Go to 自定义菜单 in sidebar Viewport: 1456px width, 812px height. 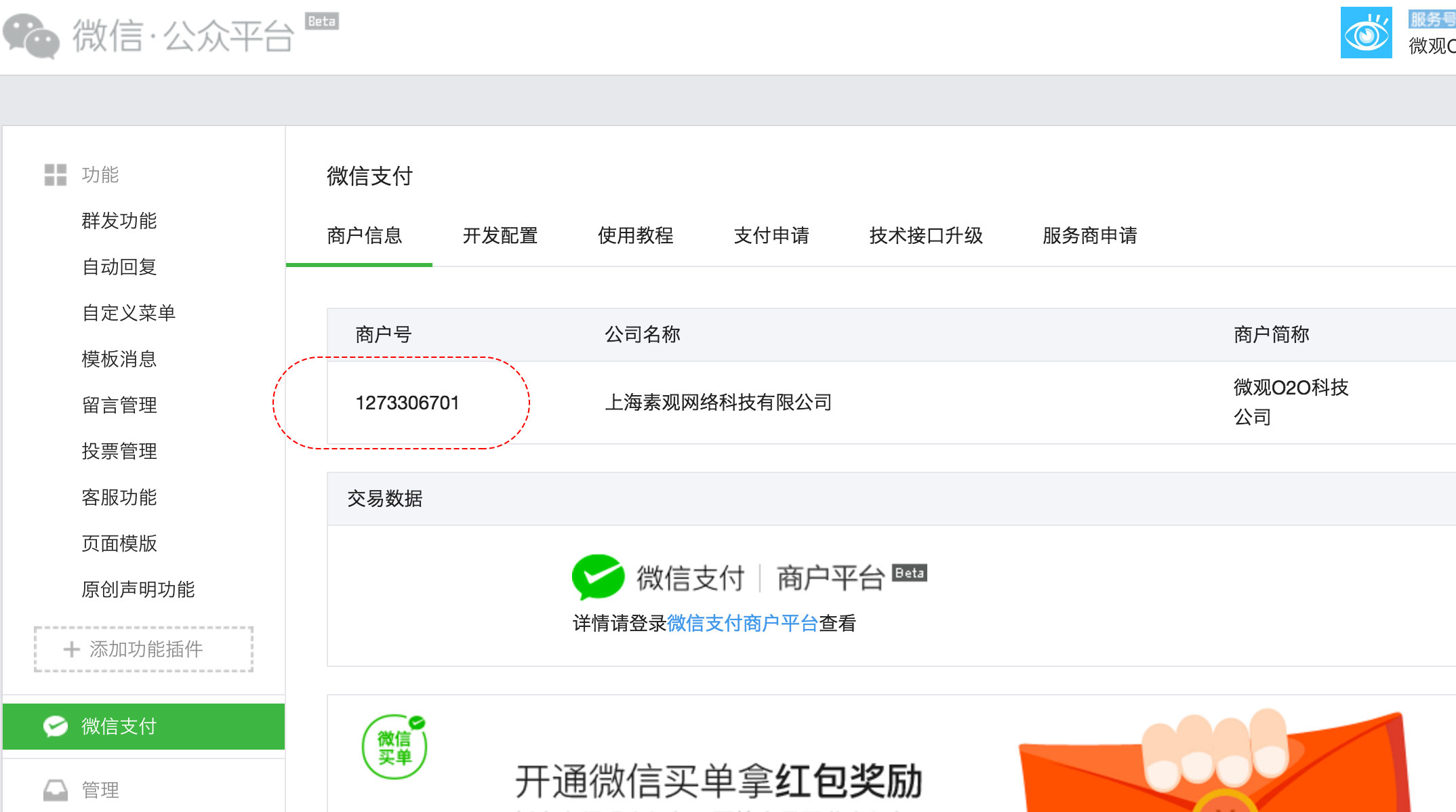click(128, 312)
